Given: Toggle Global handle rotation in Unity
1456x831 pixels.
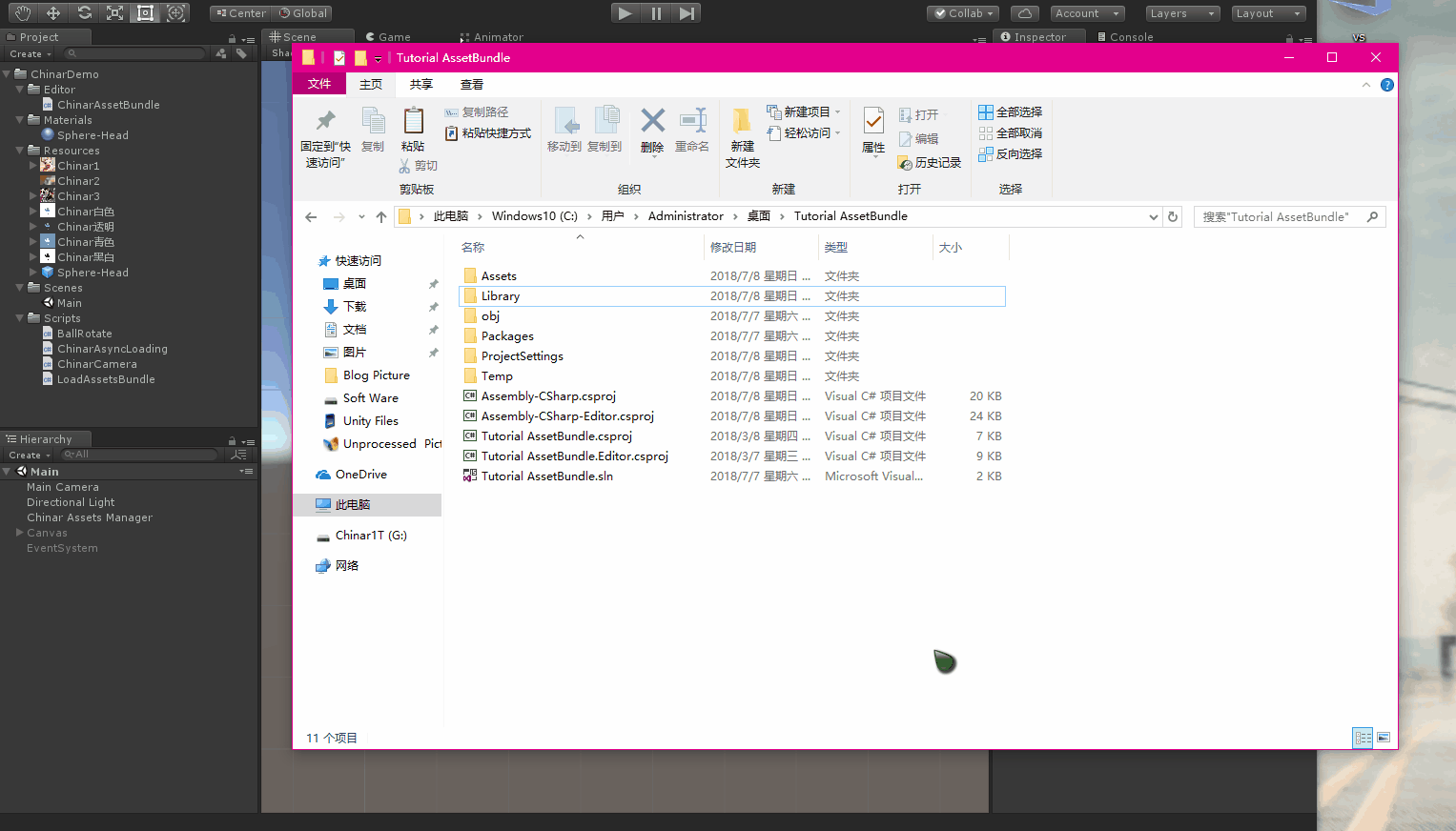Looking at the screenshot, I should [303, 13].
